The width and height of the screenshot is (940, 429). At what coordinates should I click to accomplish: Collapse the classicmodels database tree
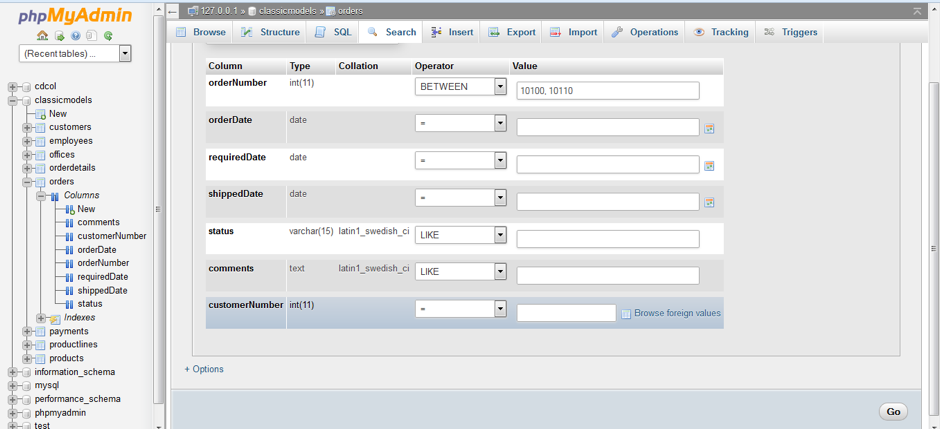(13, 100)
